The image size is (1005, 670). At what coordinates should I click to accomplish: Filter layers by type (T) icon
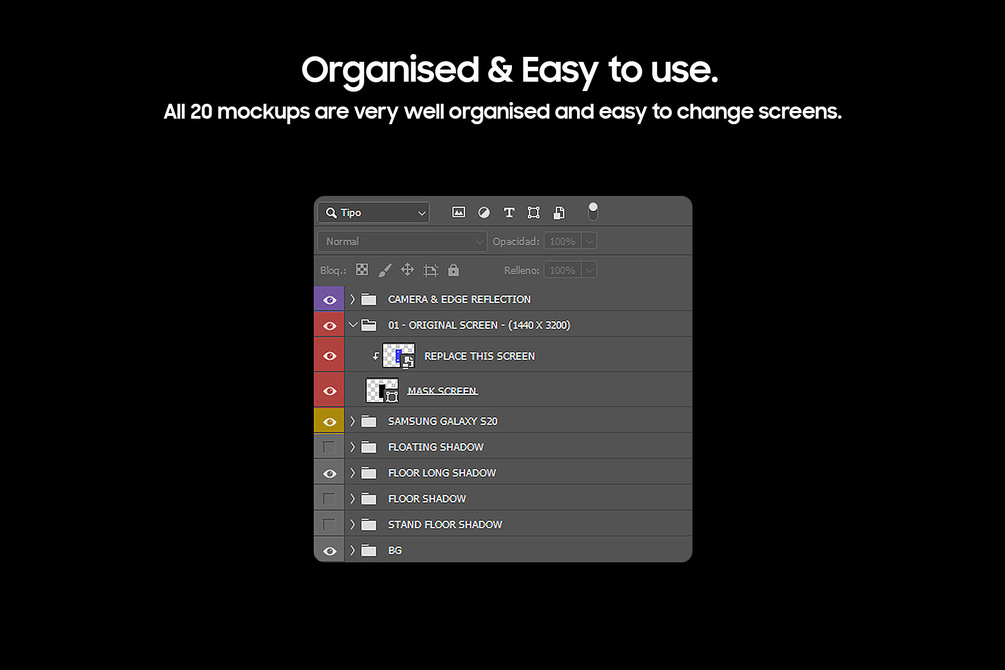click(x=509, y=212)
